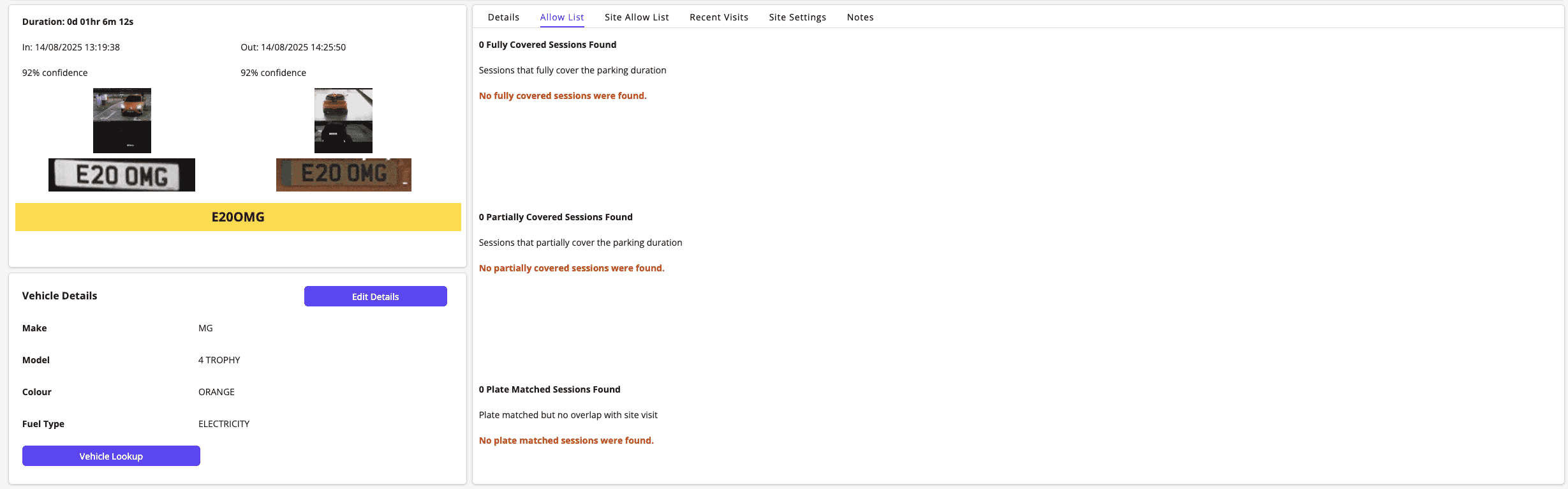The image size is (1568, 489).
Task: Open the Site Allow List tab
Action: coord(636,17)
